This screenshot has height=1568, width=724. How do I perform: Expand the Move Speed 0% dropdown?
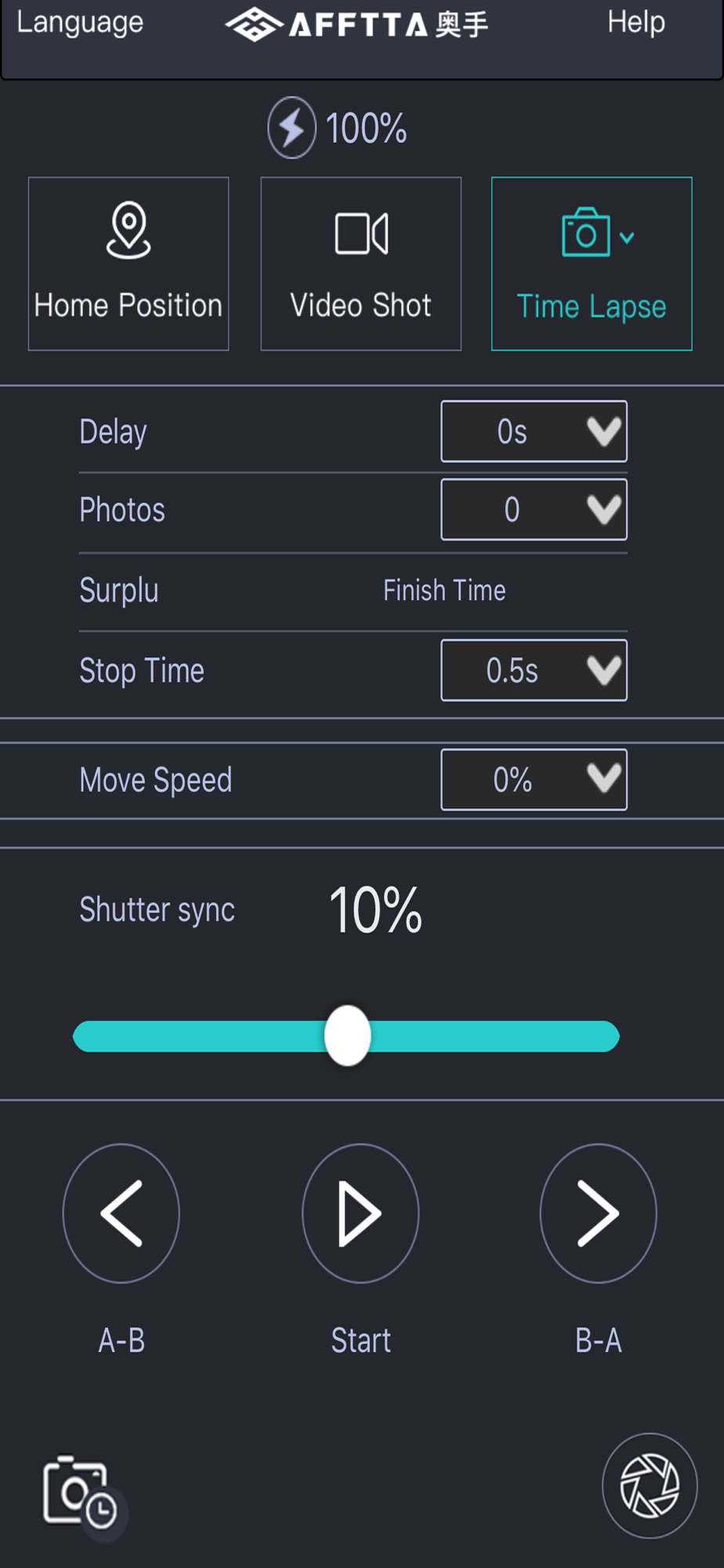(x=534, y=780)
